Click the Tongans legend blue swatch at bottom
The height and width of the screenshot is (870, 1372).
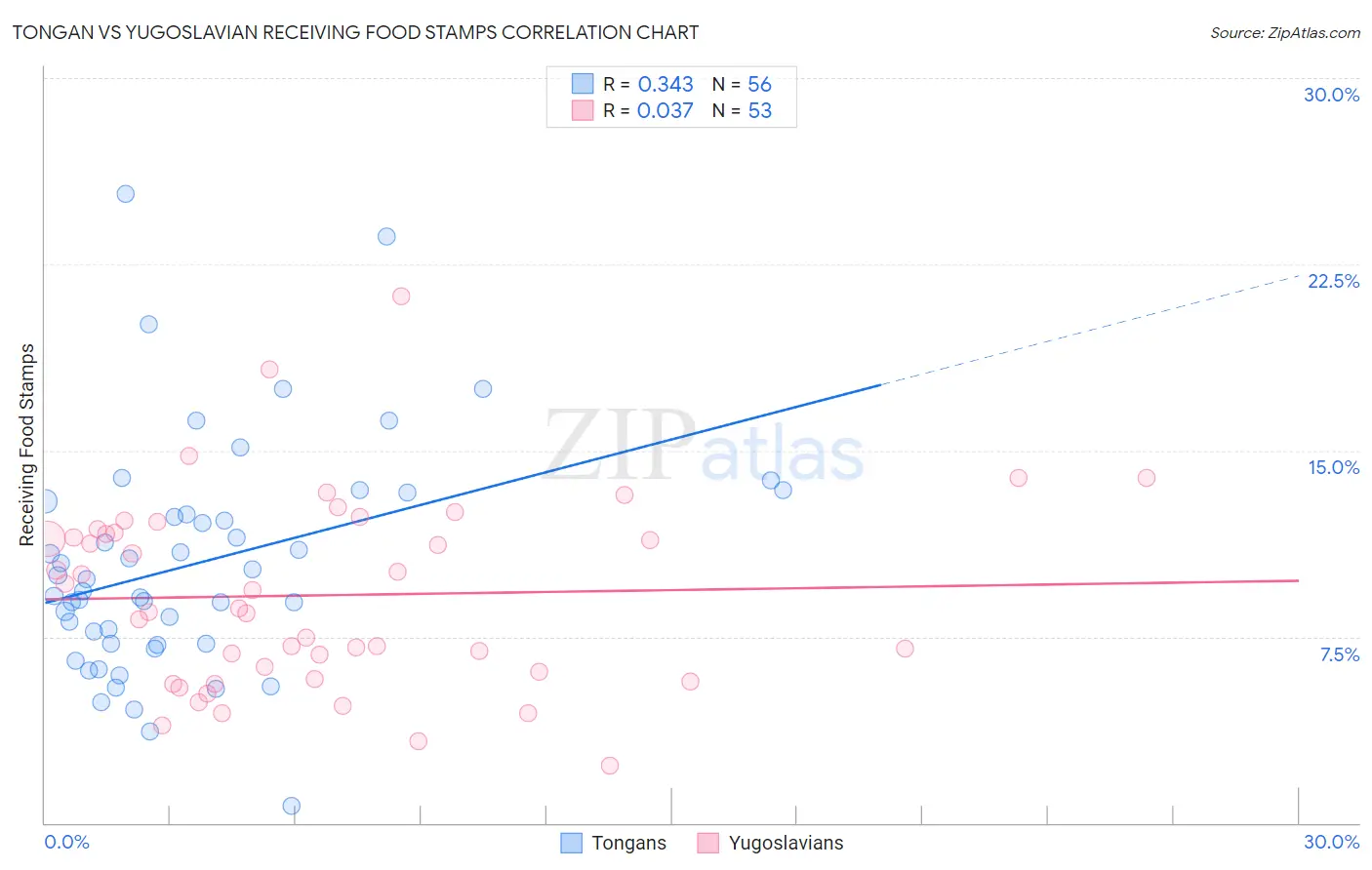[x=572, y=843]
